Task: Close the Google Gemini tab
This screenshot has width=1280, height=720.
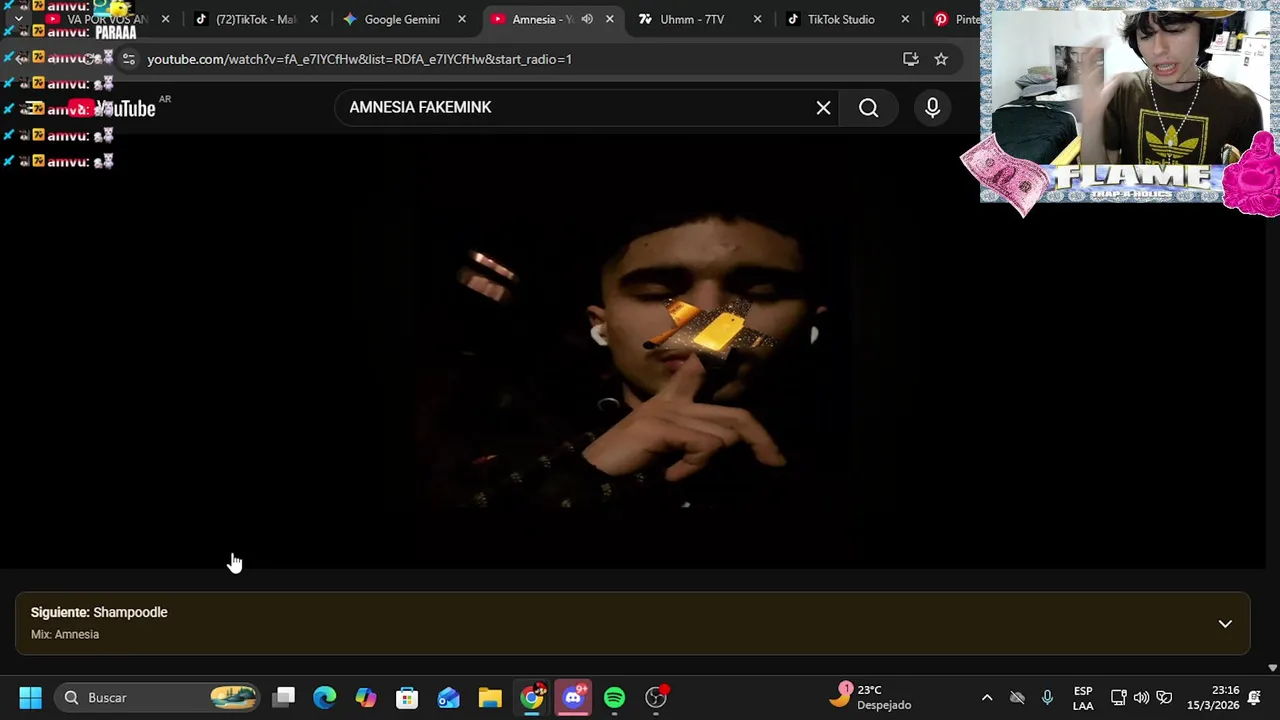Action: (461, 19)
